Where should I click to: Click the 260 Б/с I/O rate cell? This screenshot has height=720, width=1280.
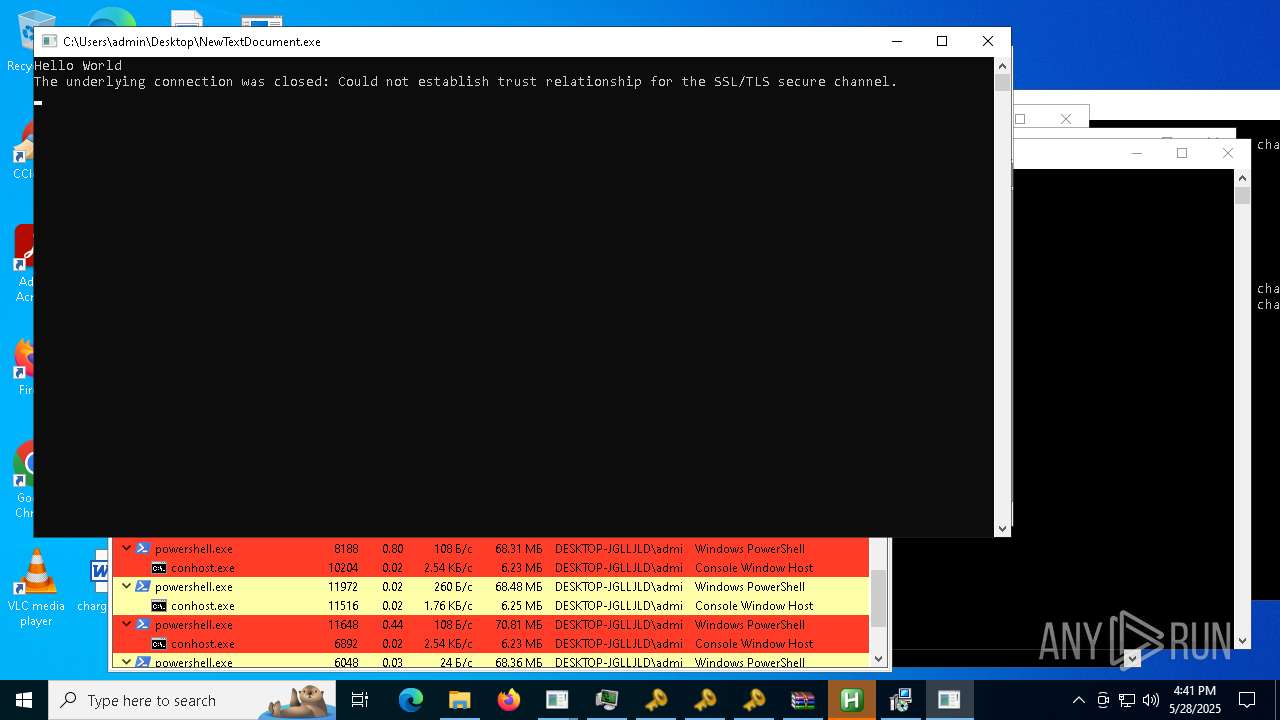[x=452, y=587]
